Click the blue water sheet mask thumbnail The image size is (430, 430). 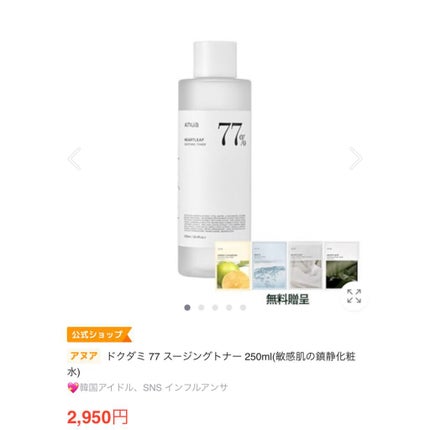(x=269, y=265)
